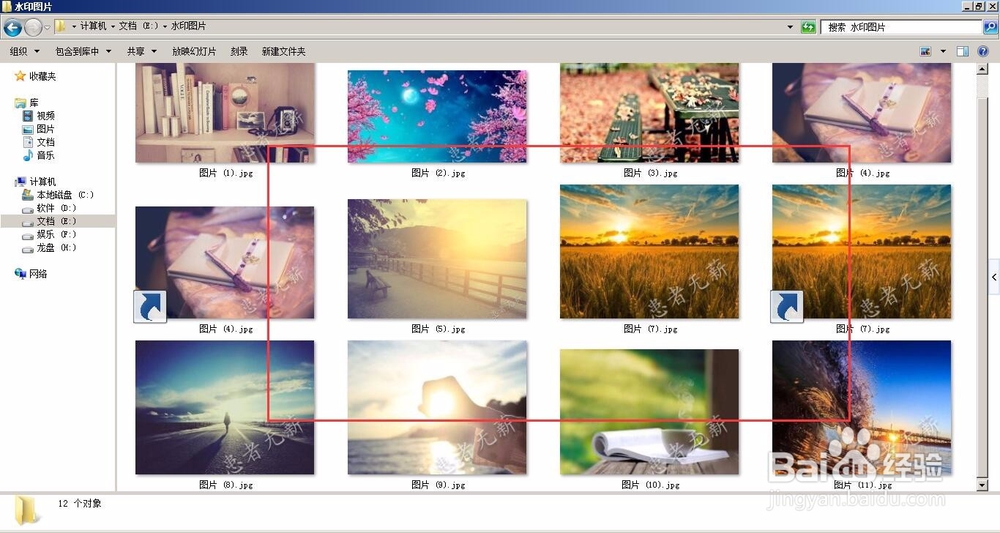This screenshot has height=533, width=1000.
Task: Focus the 搜索 水印图片 search box
Action: click(901, 27)
